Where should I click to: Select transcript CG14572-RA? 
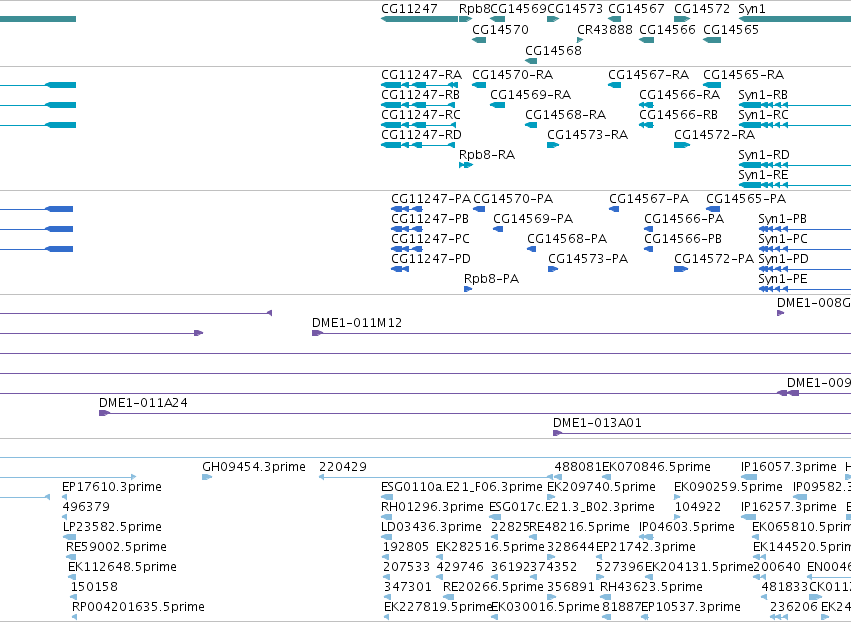coord(714,135)
